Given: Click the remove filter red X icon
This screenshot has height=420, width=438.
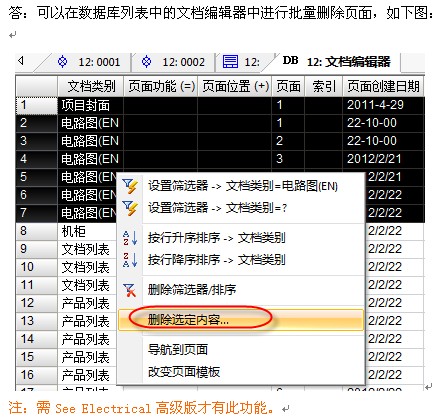Looking at the screenshot, I should pyautogui.click(x=129, y=290).
